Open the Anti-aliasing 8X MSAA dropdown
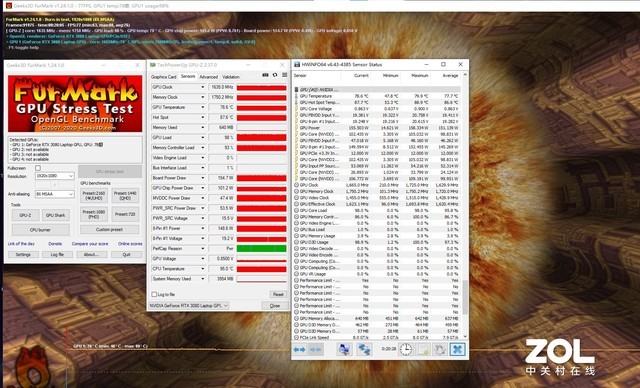The height and width of the screenshot is (388, 640). click(x=55, y=194)
